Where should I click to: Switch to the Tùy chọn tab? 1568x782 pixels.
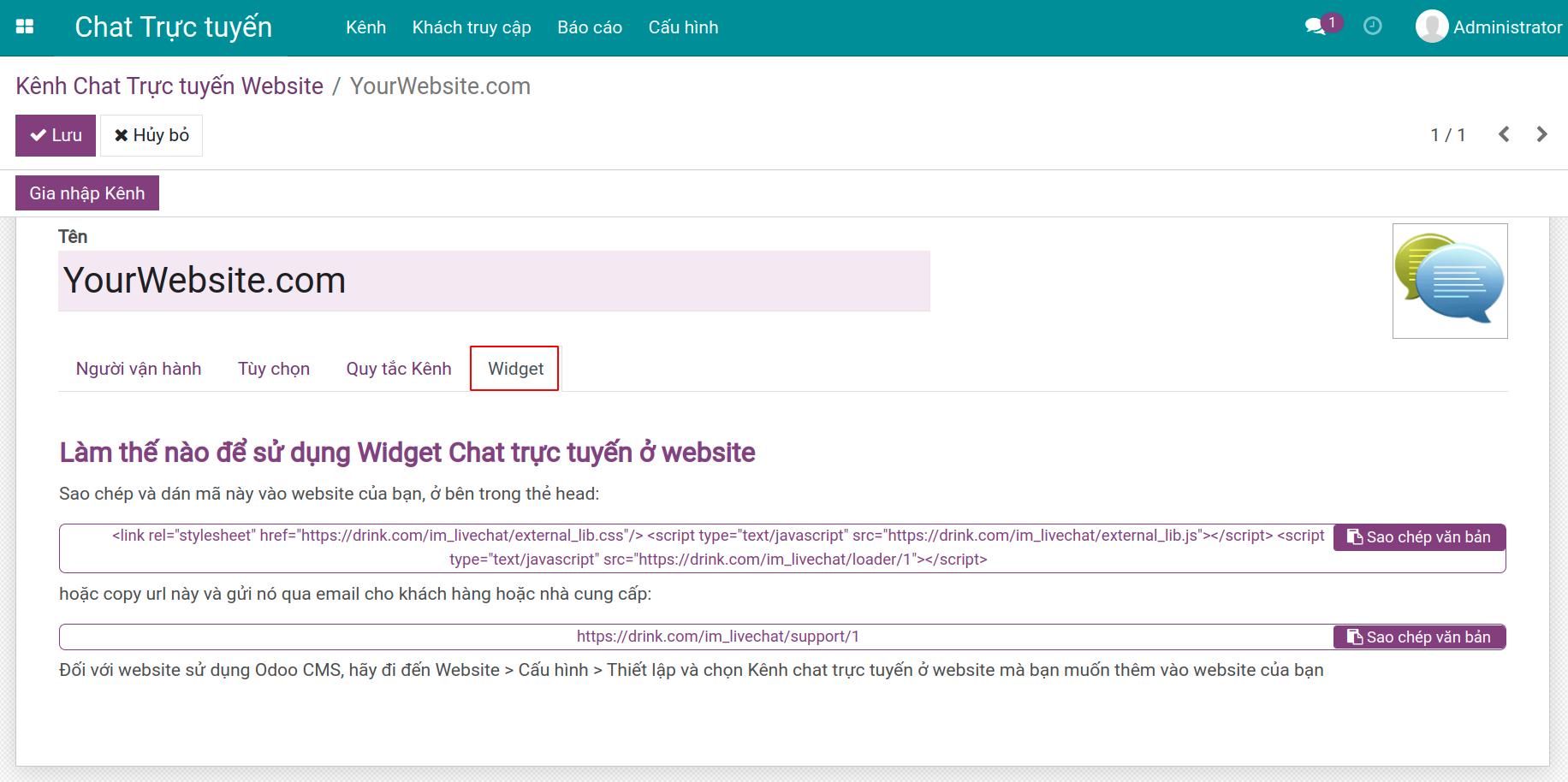274,369
